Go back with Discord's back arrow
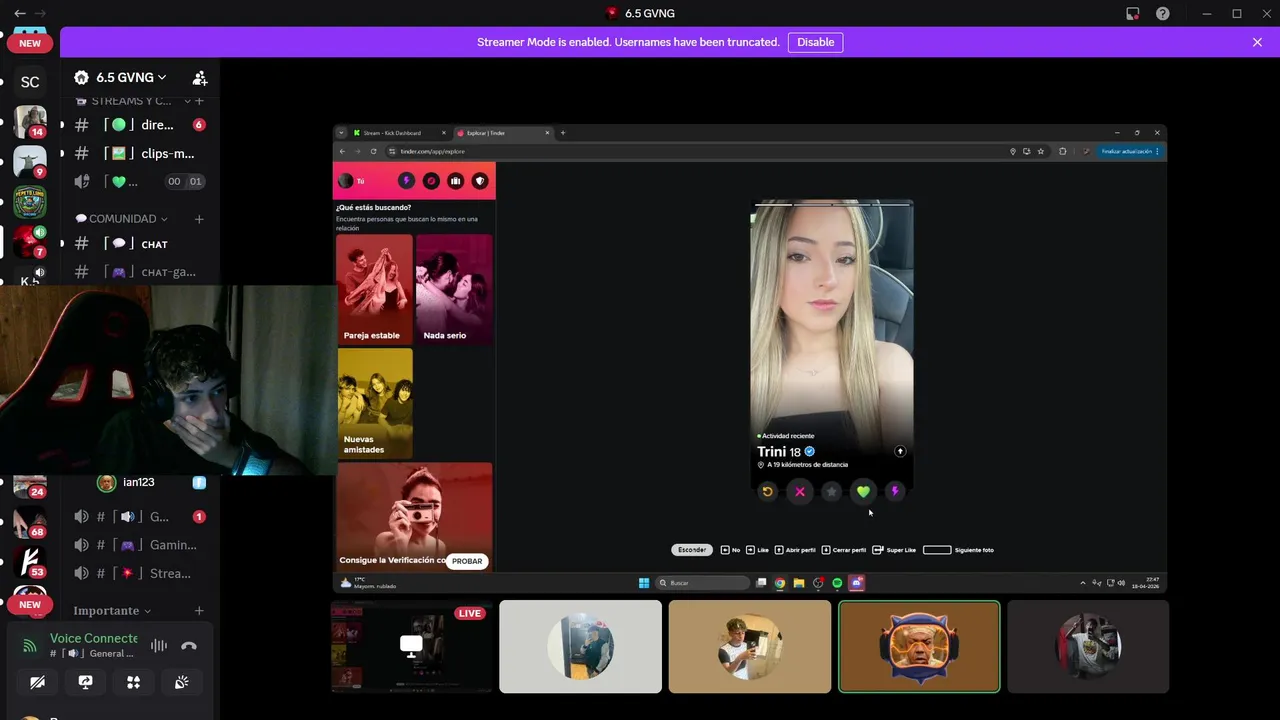Viewport: 1280px width, 720px height. pyautogui.click(x=20, y=13)
